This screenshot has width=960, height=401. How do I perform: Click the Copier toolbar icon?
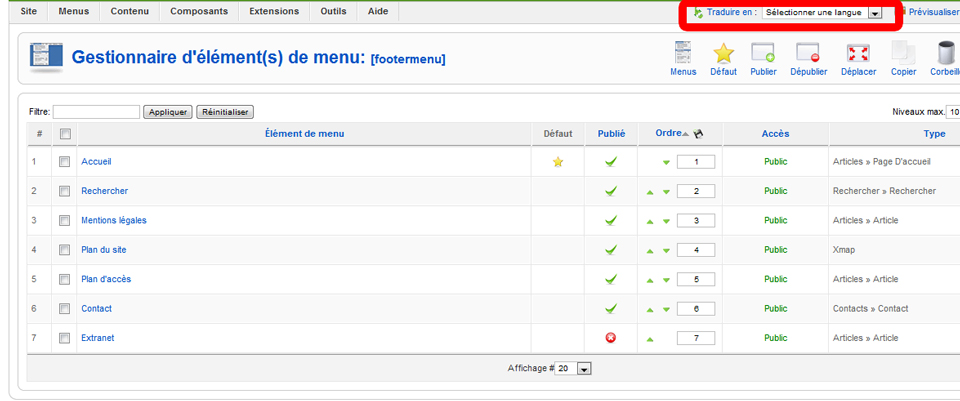[904, 58]
